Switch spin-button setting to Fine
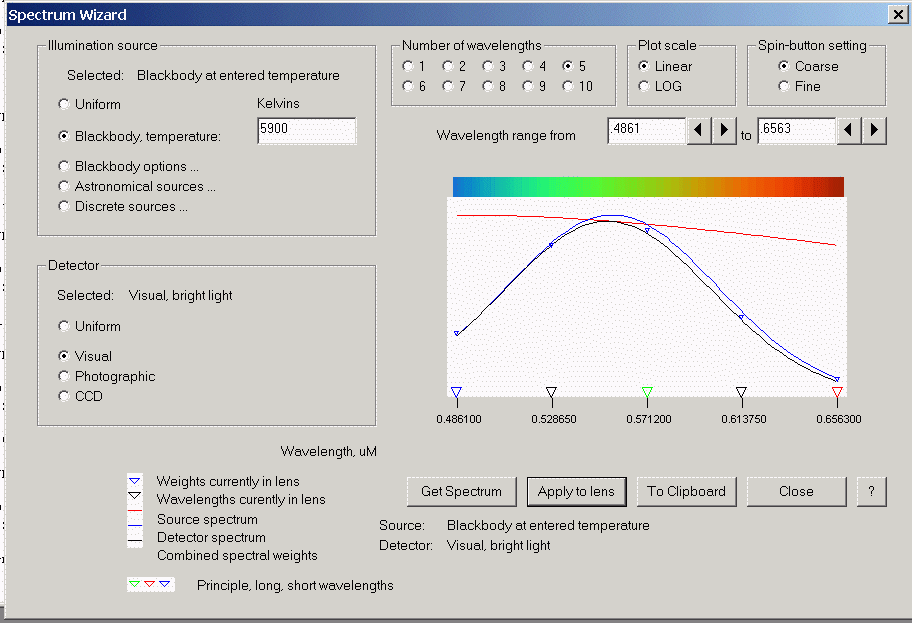This screenshot has height=623, width=912. [785, 86]
